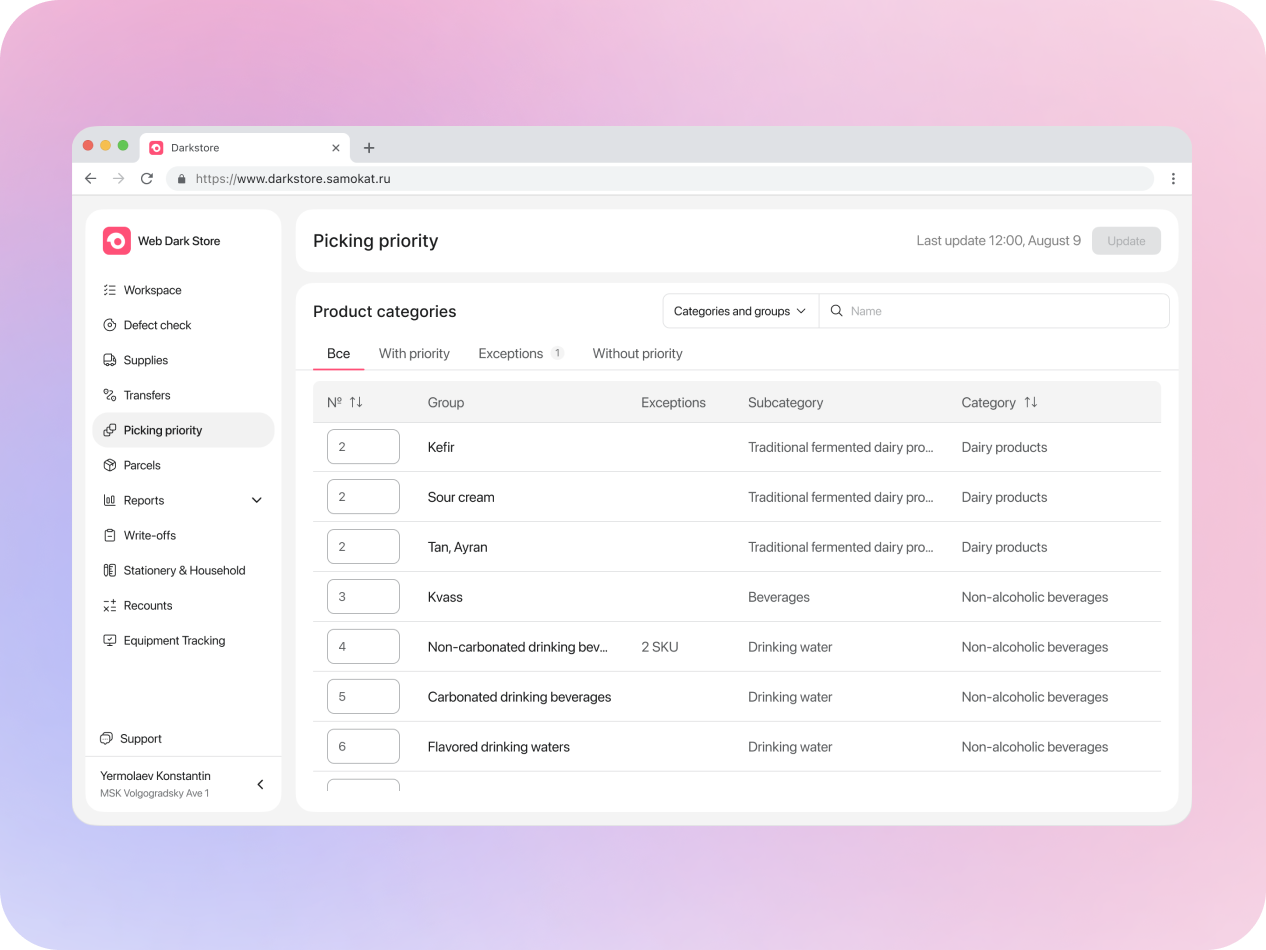This screenshot has height=950, width=1266.
Task: Expand the Reports submenu chevron
Action: pos(256,500)
